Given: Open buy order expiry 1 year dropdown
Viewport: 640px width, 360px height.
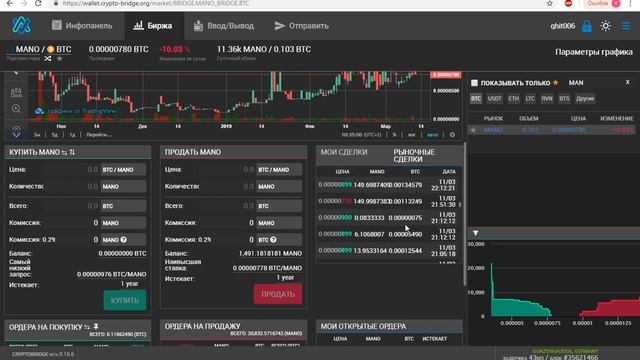Looking at the screenshot, I should pyautogui.click(x=130, y=284).
